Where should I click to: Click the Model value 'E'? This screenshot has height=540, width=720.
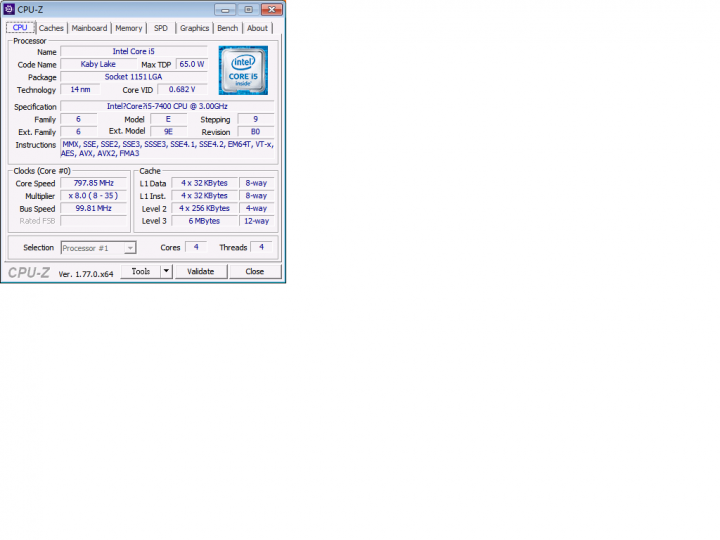click(169, 119)
